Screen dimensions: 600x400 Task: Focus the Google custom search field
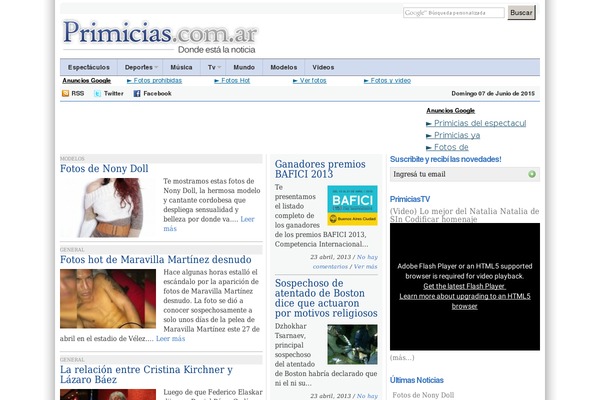[454, 13]
